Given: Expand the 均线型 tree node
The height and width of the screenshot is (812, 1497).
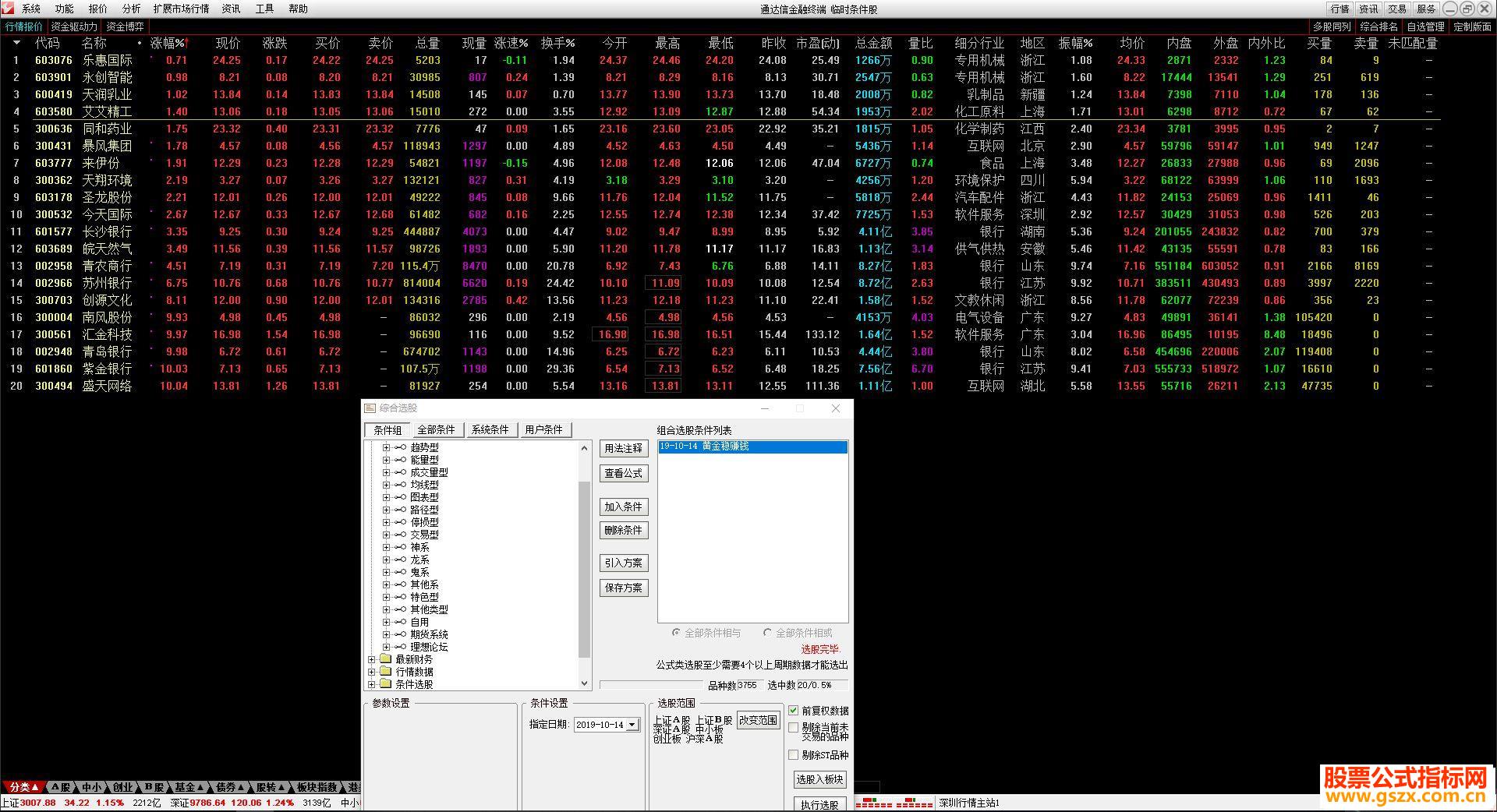Looking at the screenshot, I should 385,485.
